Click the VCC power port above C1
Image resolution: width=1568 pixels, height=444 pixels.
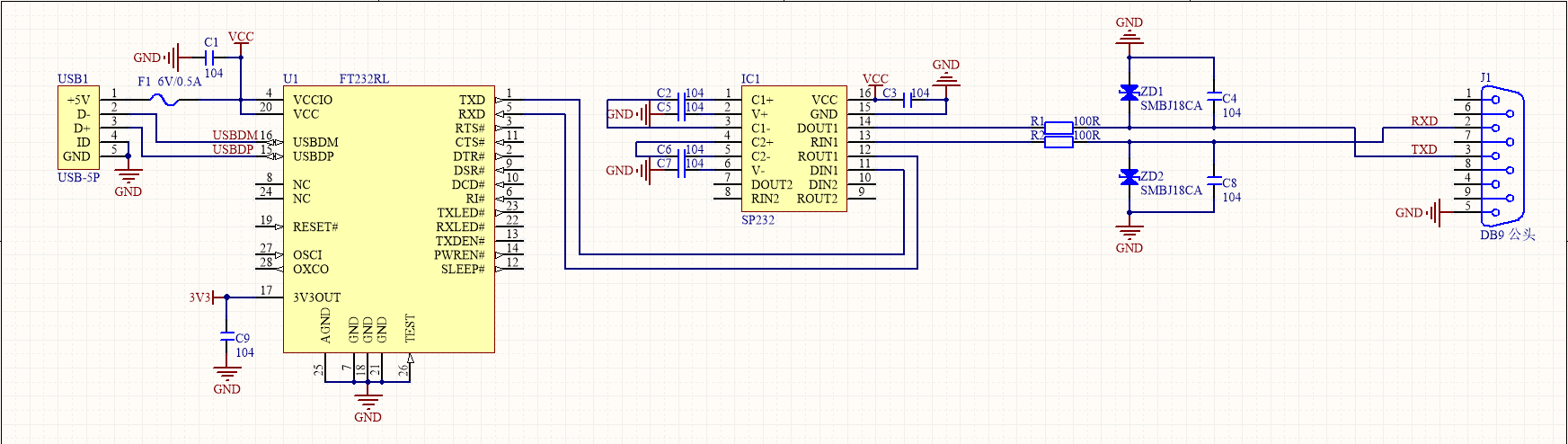point(241,39)
